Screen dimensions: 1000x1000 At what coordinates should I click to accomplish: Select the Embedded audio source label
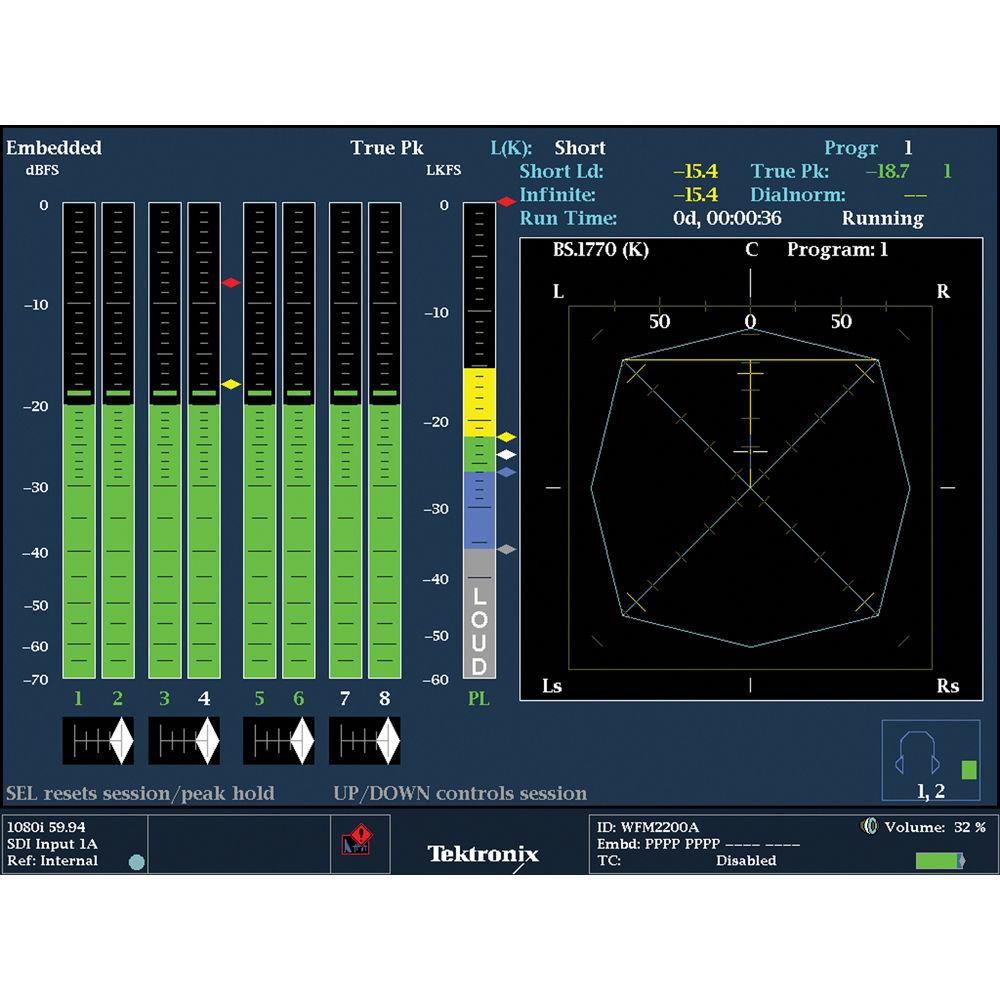point(53,147)
